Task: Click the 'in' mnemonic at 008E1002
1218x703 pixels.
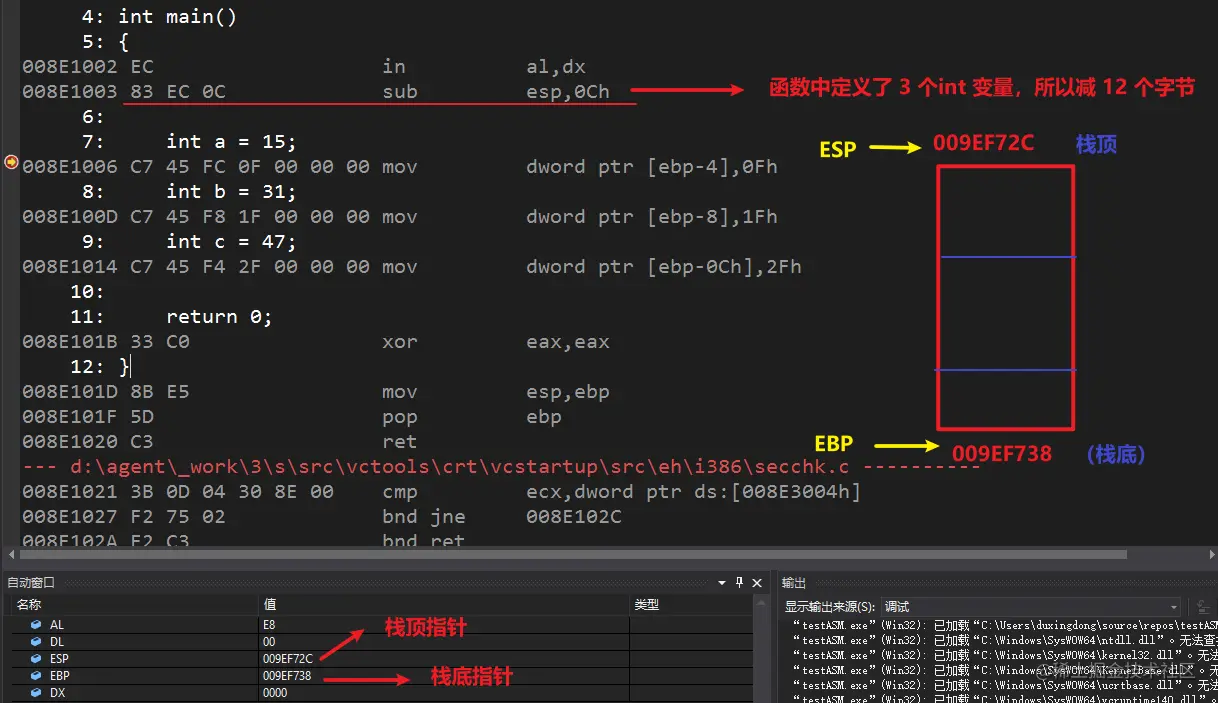Action: tap(394, 67)
